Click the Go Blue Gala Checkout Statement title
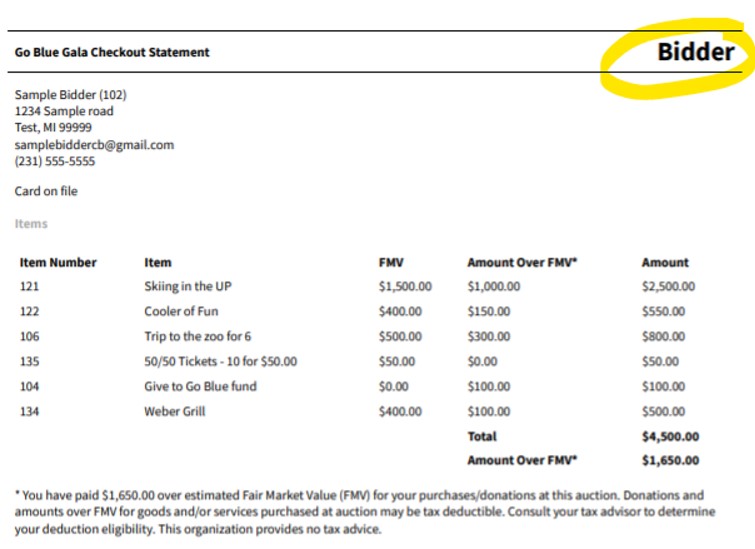 (112, 52)
